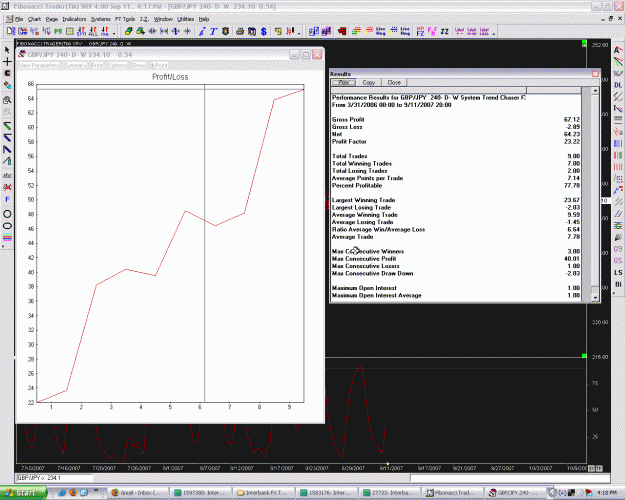Click the Windows Start button
This screenshot has width=625, height=500.
coord(23,493)
